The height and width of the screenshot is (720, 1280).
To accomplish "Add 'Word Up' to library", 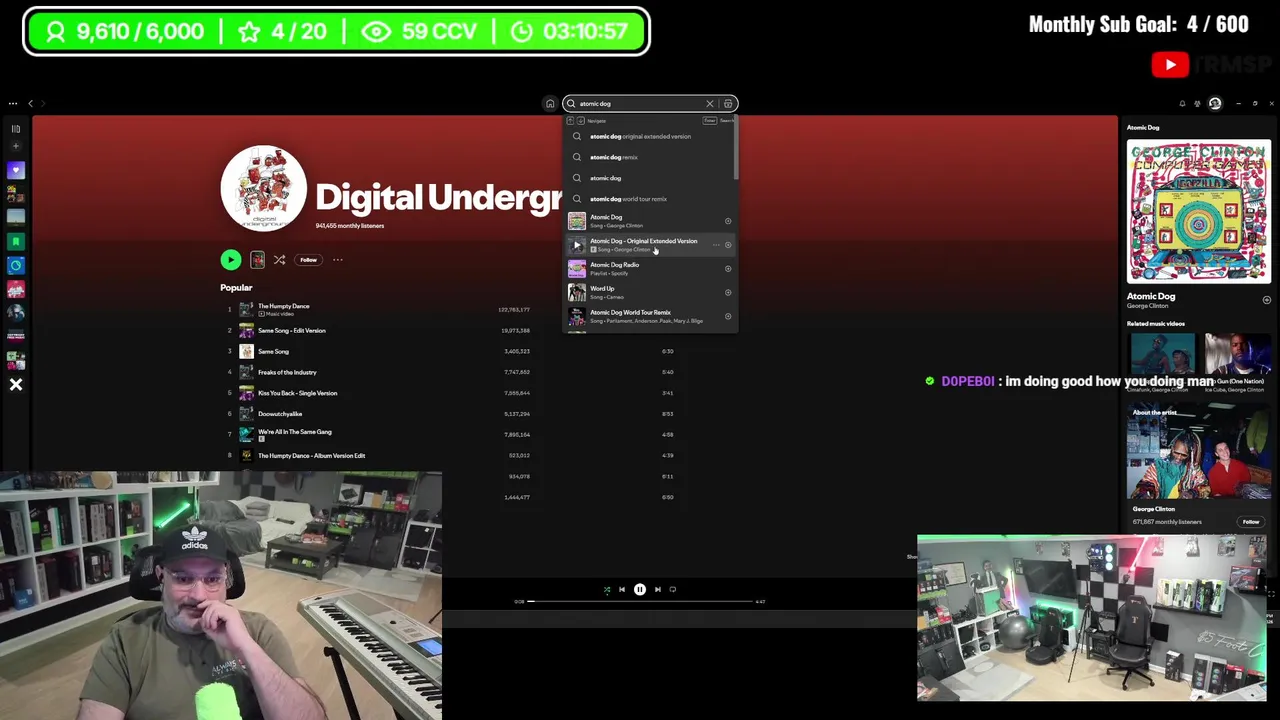I will point(728,293).
